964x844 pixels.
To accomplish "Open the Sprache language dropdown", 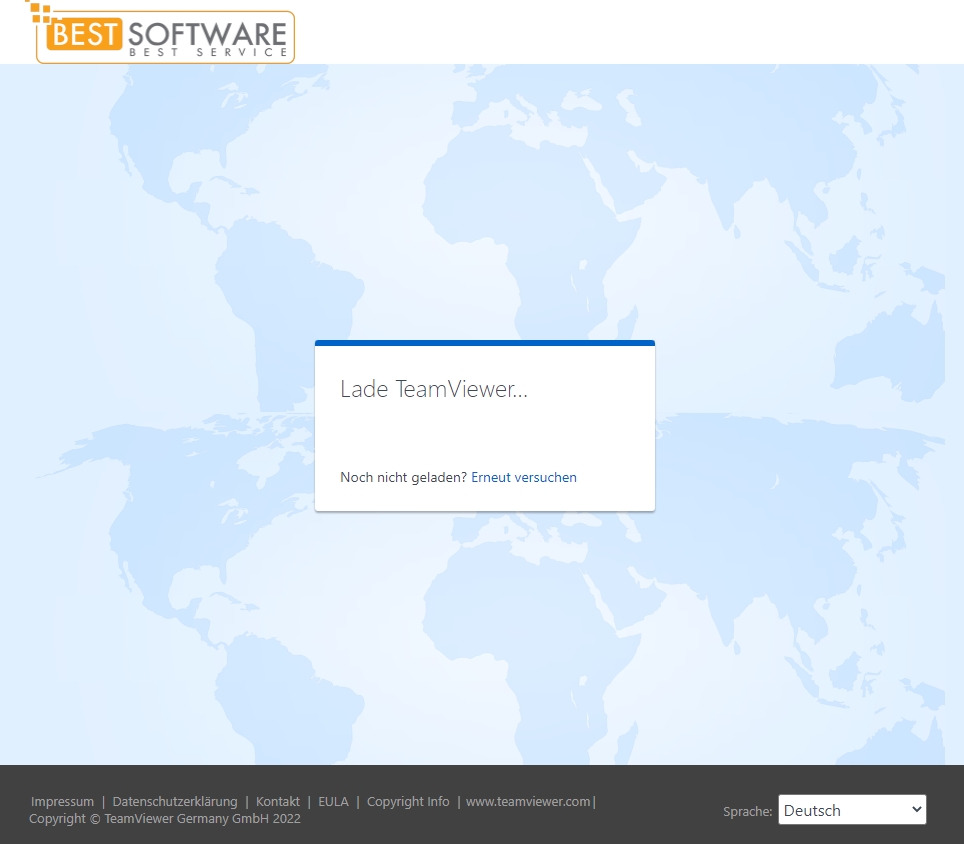I will [x=851, y=809].
